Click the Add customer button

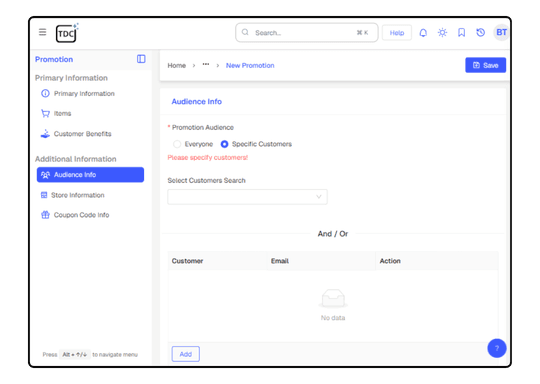(x=186, y=354)
